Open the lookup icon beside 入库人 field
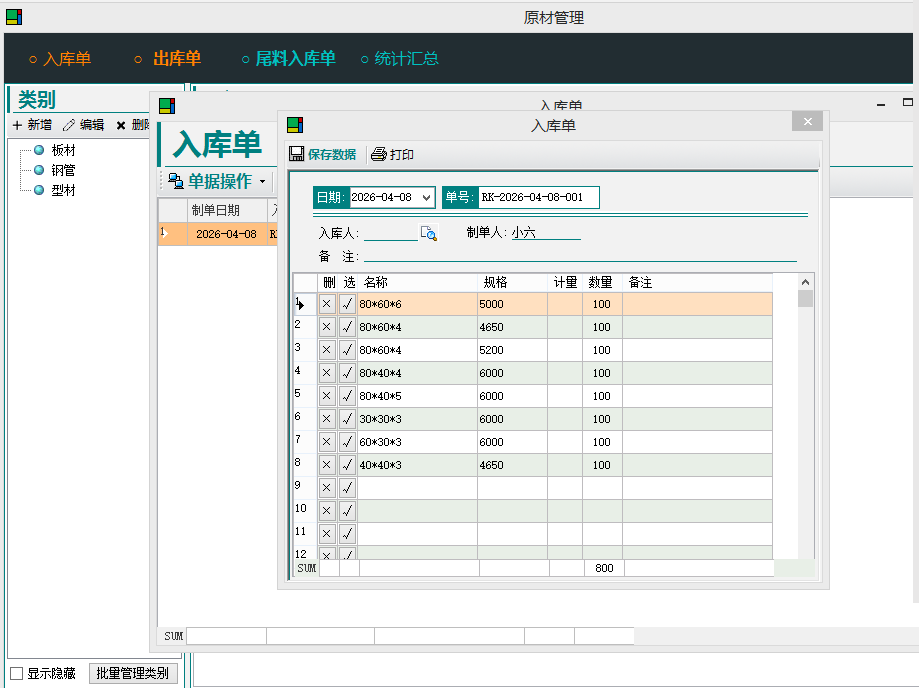 (x=428, y=233)
